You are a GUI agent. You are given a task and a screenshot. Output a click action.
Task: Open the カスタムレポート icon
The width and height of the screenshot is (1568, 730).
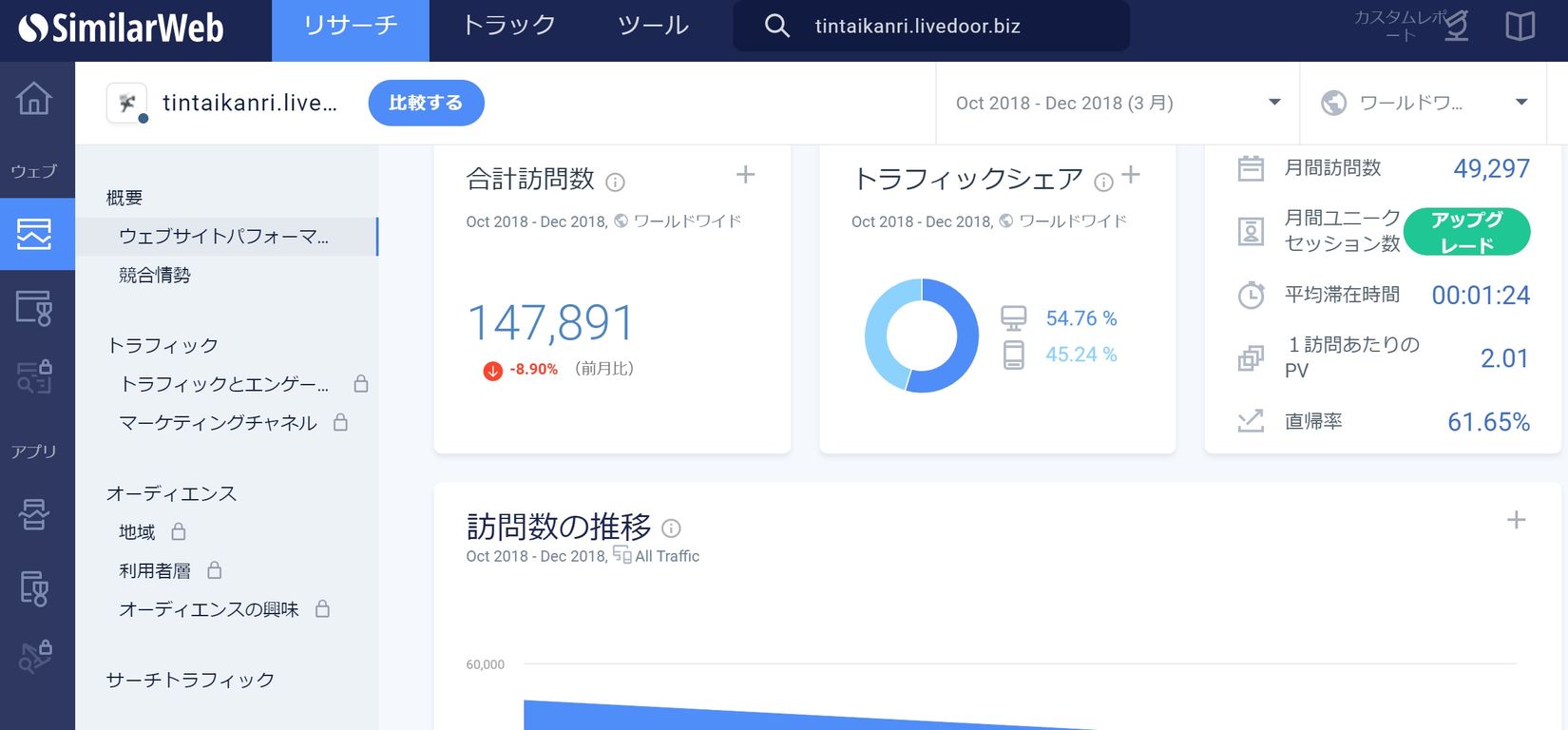click(x=1456, y=26)
